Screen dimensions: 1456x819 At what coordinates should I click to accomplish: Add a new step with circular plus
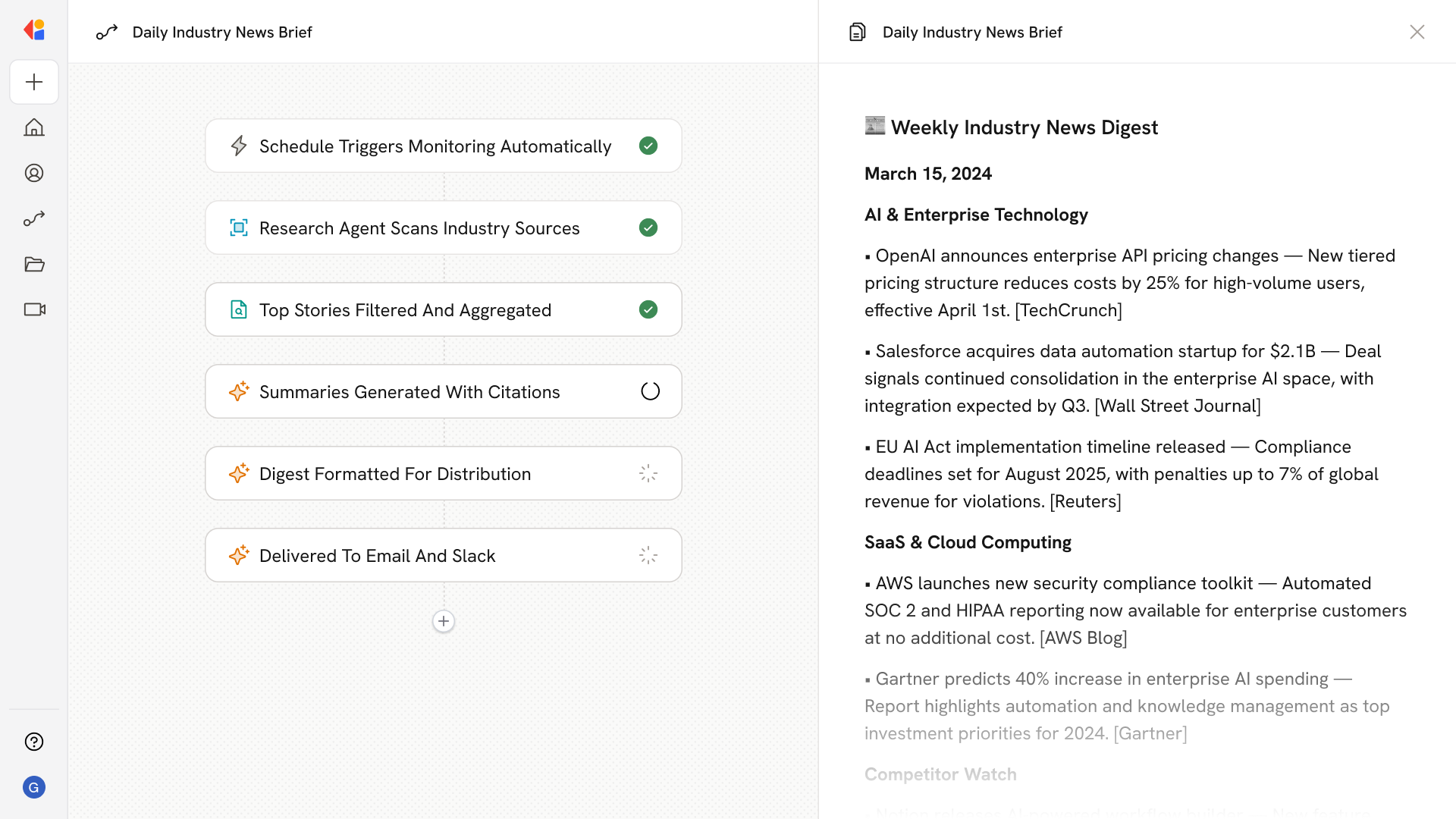click(444, 621)
